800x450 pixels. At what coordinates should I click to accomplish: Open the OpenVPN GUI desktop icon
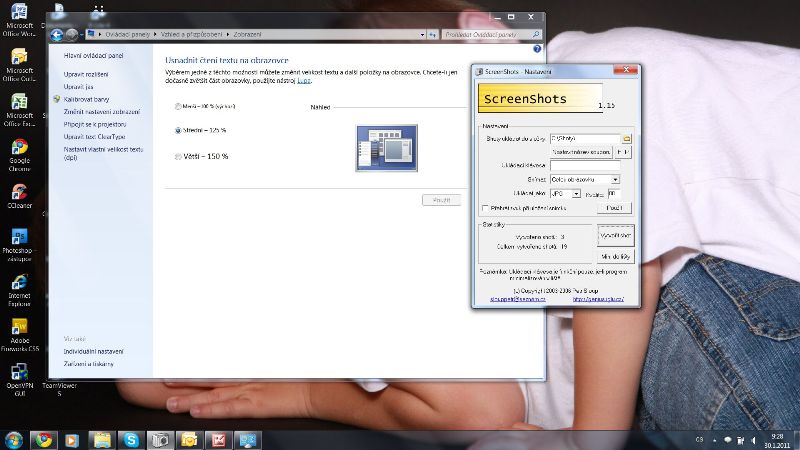[x=19, y=380]
